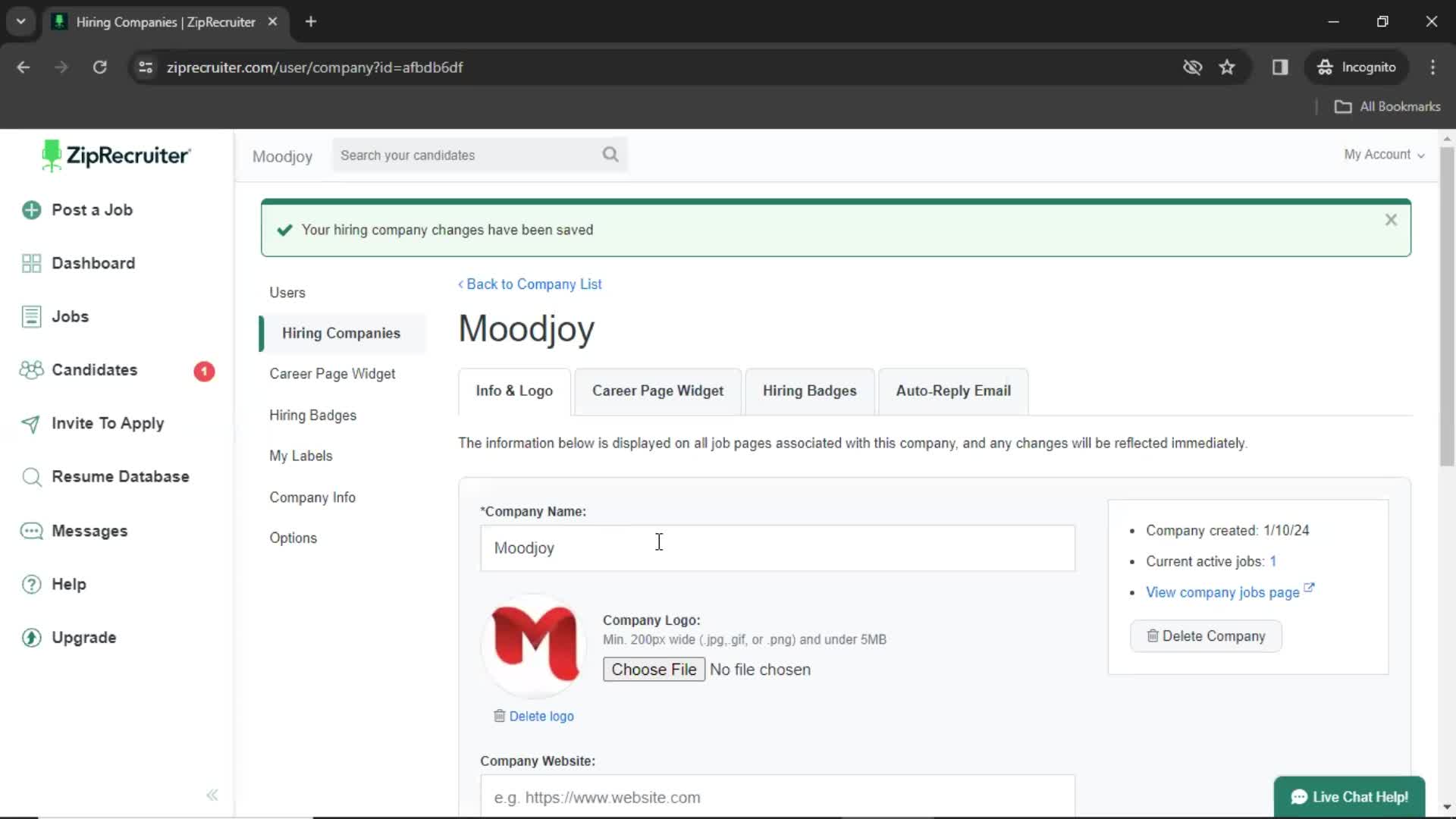Click the Delete Company button

(1206, 636)
